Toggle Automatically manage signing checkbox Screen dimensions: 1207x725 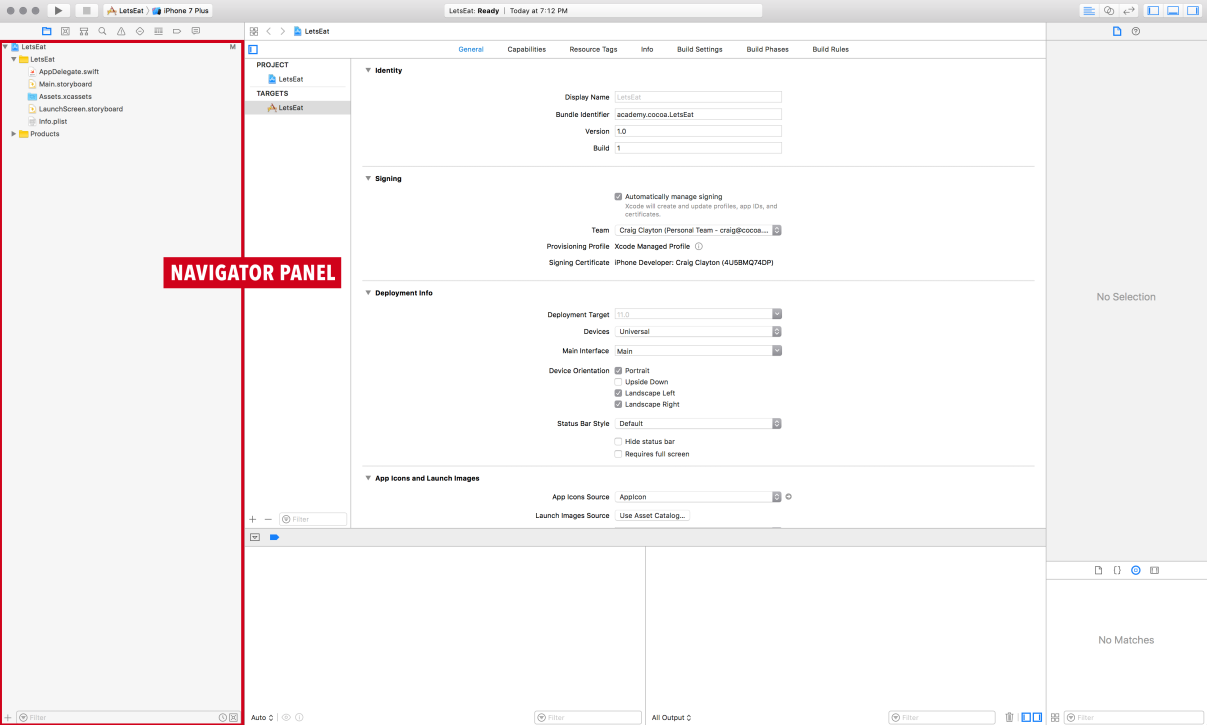(618, 197)
